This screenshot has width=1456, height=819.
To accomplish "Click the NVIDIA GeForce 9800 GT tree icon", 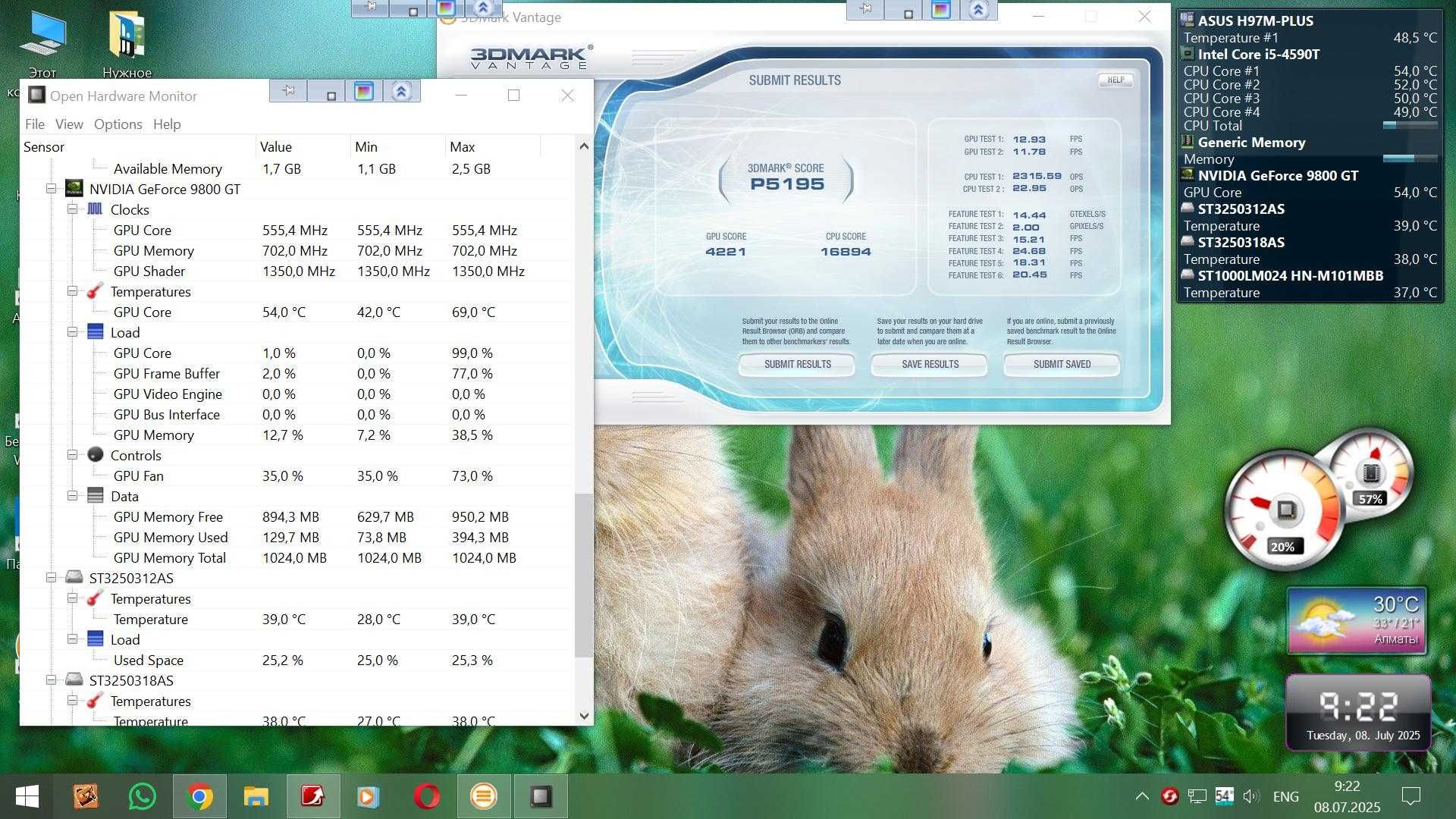I will coord(74,188).
